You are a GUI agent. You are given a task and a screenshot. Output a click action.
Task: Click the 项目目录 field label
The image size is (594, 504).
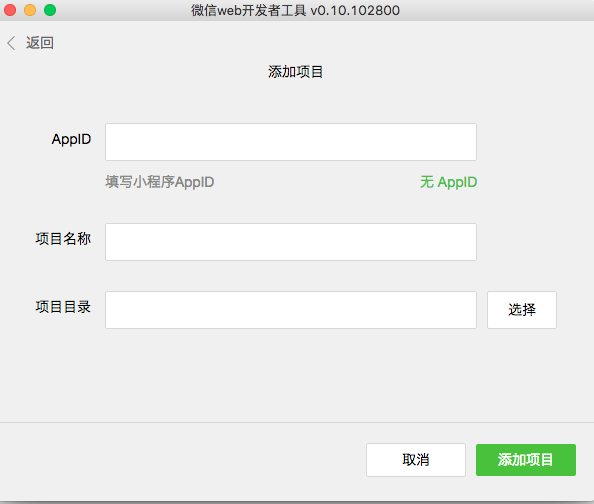(x=63, y=307)
